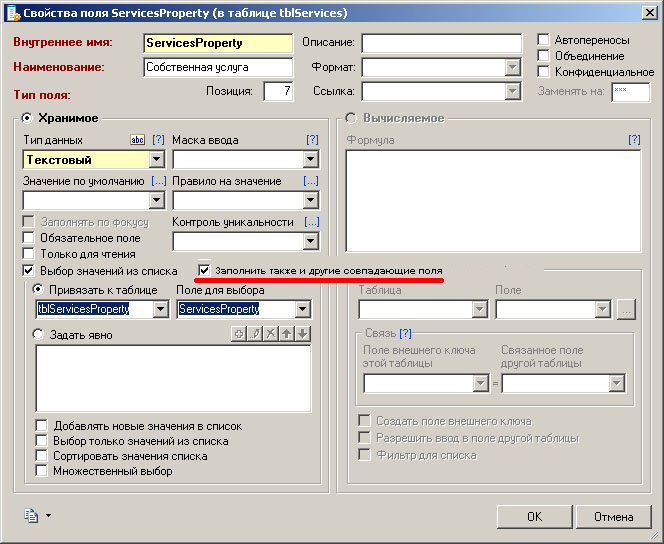Click the add item icon above the values list

(x=239, y=334)
